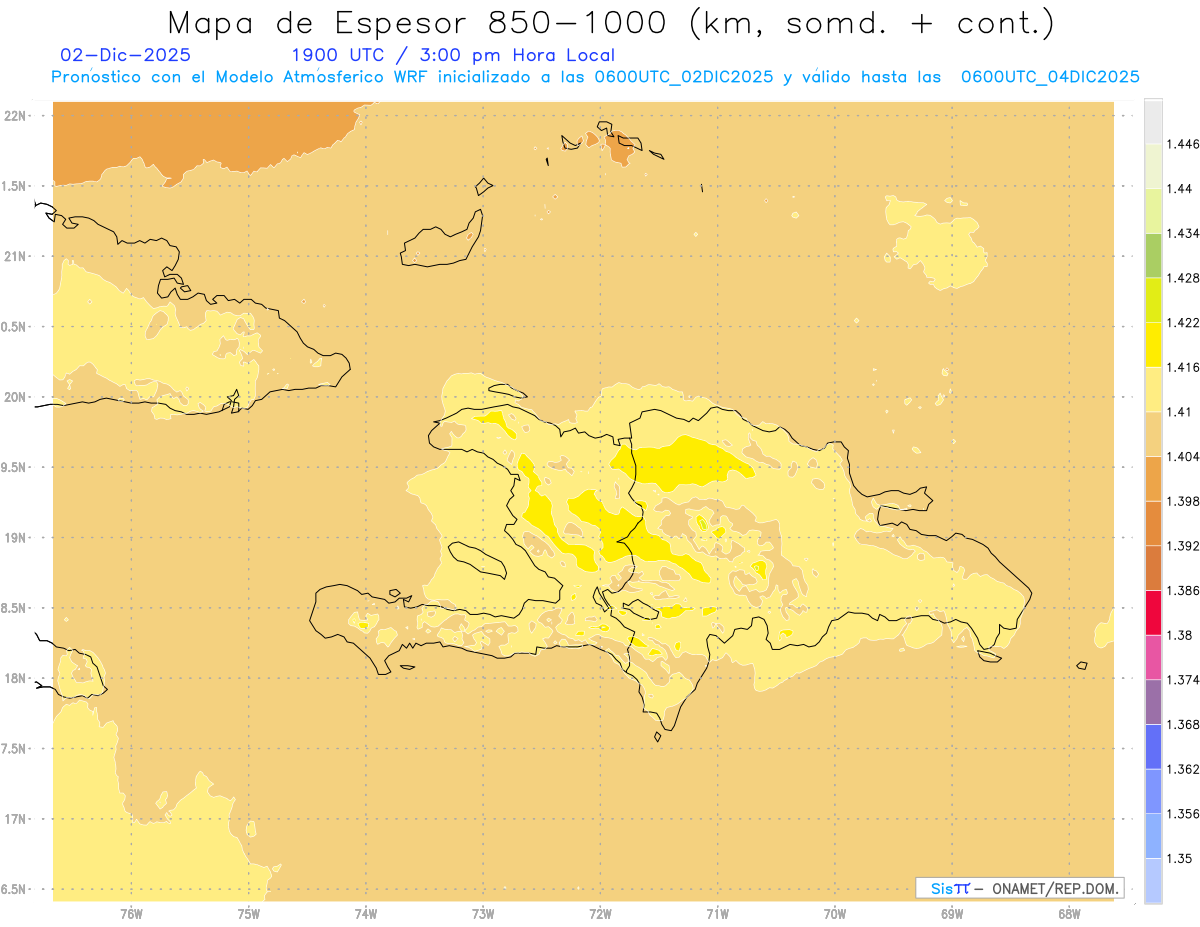Screen dimensions: 1200x927
Task: Click the '0600UTC_04DIC2025' valid-until timestamp
Action: [1050, 77]
